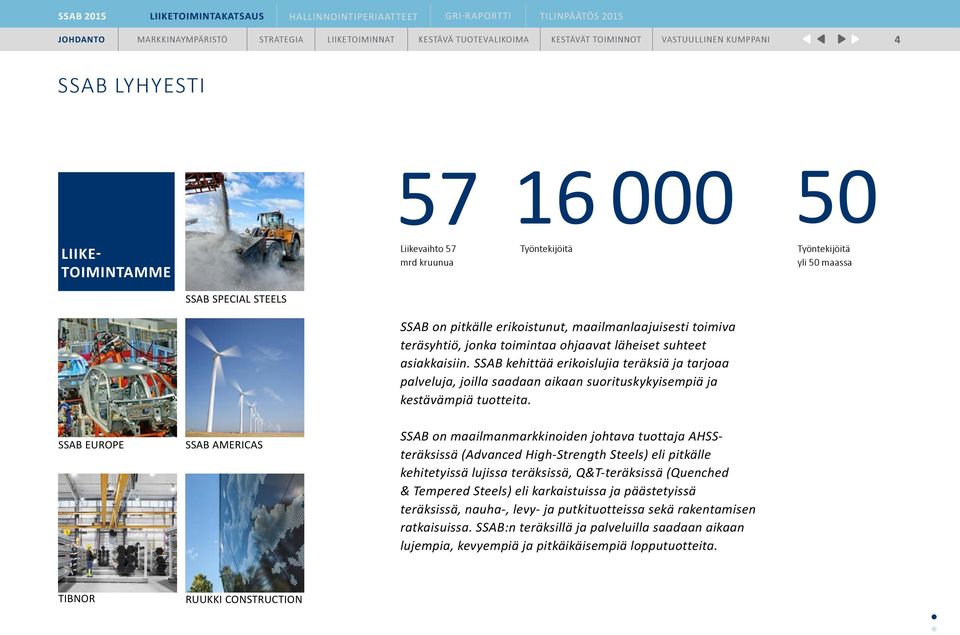
Task: Open SSAB Americas wind turbine image
Action: click(244, 377)
